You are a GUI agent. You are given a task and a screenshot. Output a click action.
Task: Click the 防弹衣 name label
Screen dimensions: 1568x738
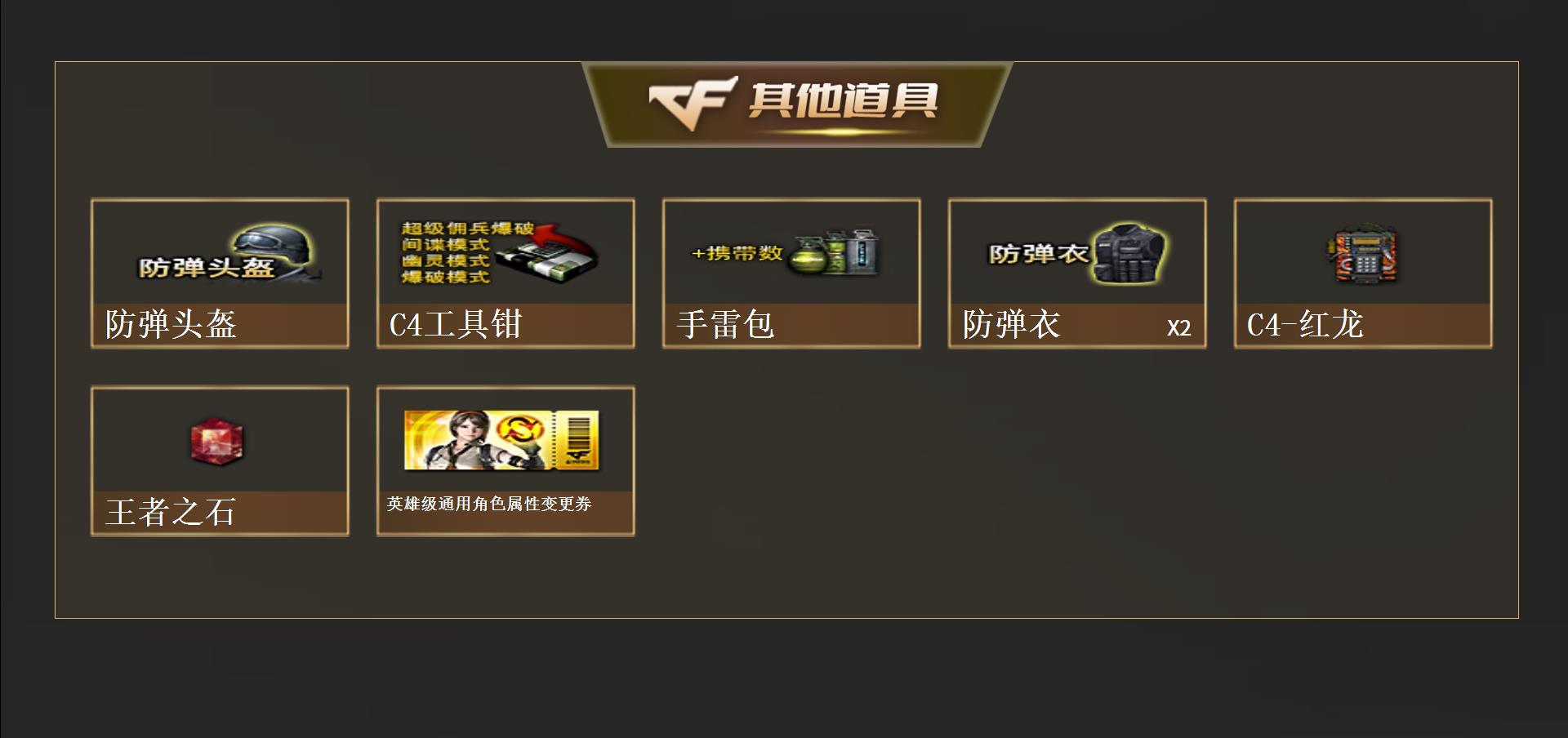[1011, 325]
